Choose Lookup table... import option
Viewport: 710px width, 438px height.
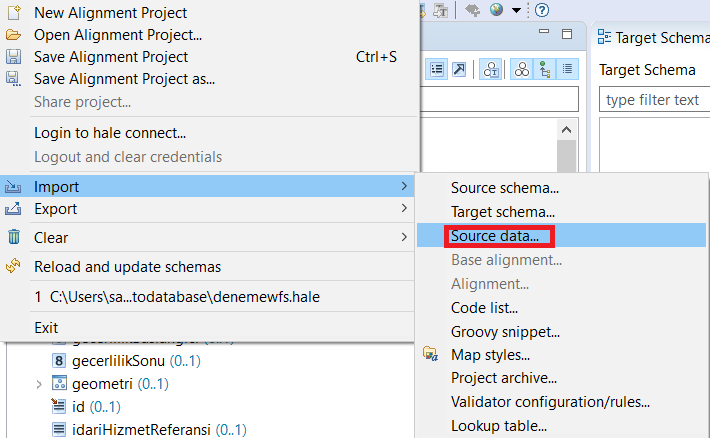(x=499, y=426)
